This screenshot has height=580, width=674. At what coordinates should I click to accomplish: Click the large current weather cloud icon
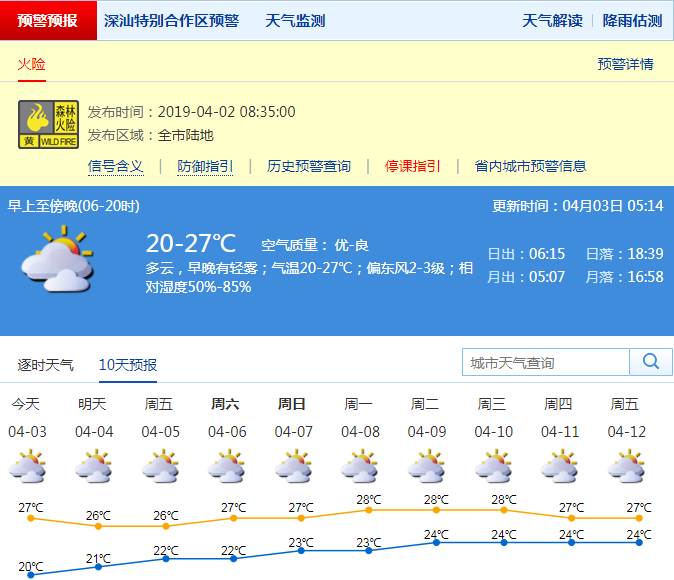[x=57, y=259]
